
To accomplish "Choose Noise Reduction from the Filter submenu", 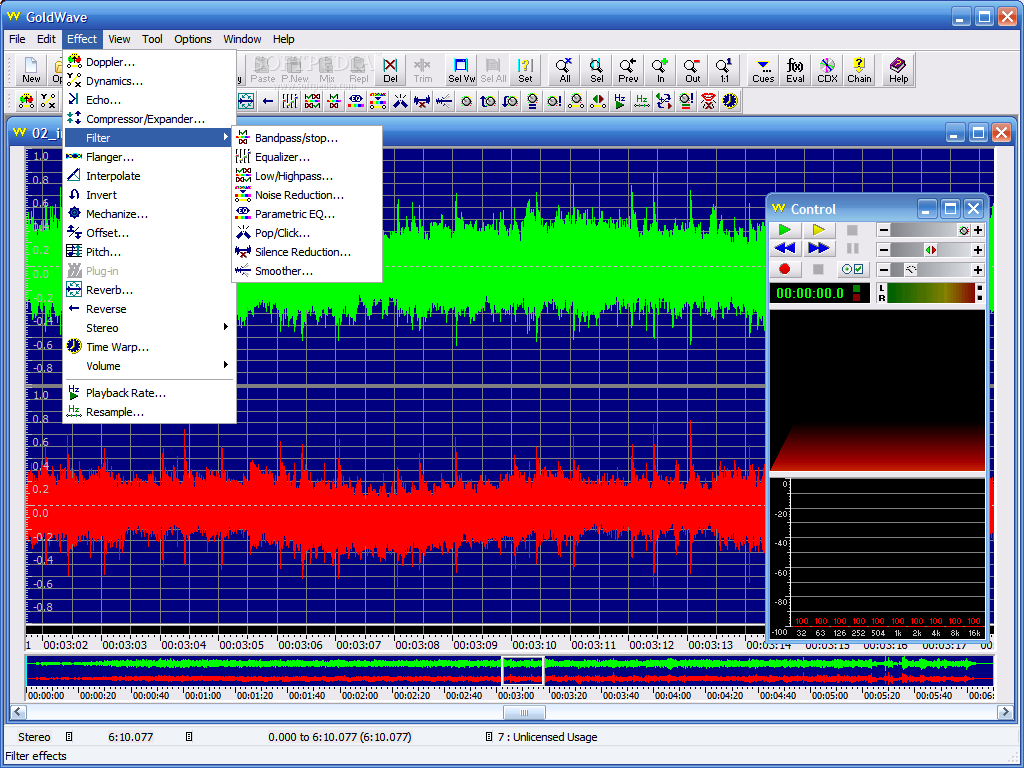I will [307, 195].
